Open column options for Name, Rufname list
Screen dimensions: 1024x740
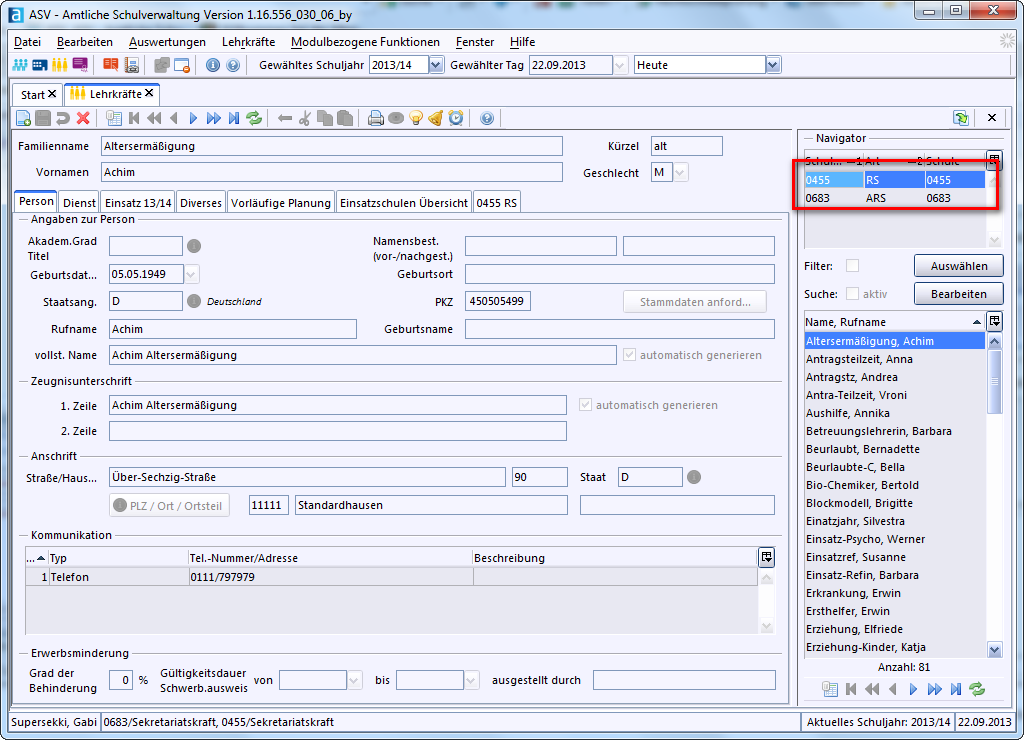coord(995,321)
